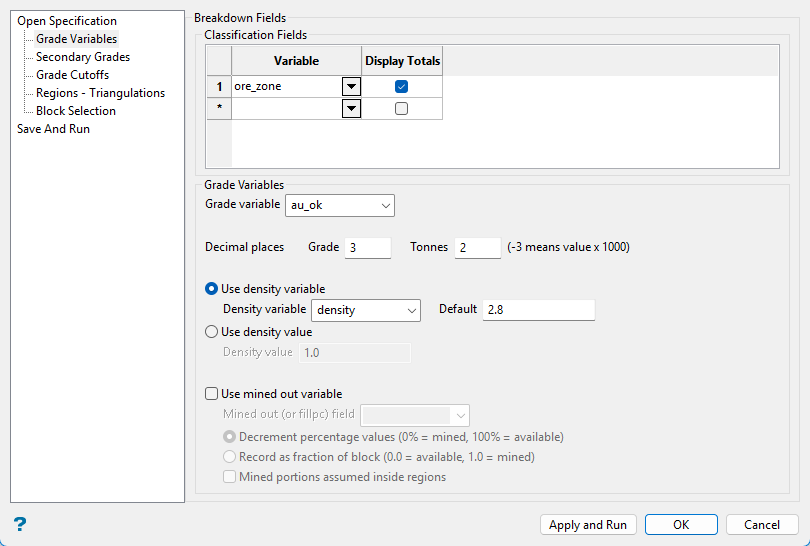Uncheck Display Totals for ore_zone
Image resolution: width=810 pixels, height=546 pixels.
coord(402,87)
